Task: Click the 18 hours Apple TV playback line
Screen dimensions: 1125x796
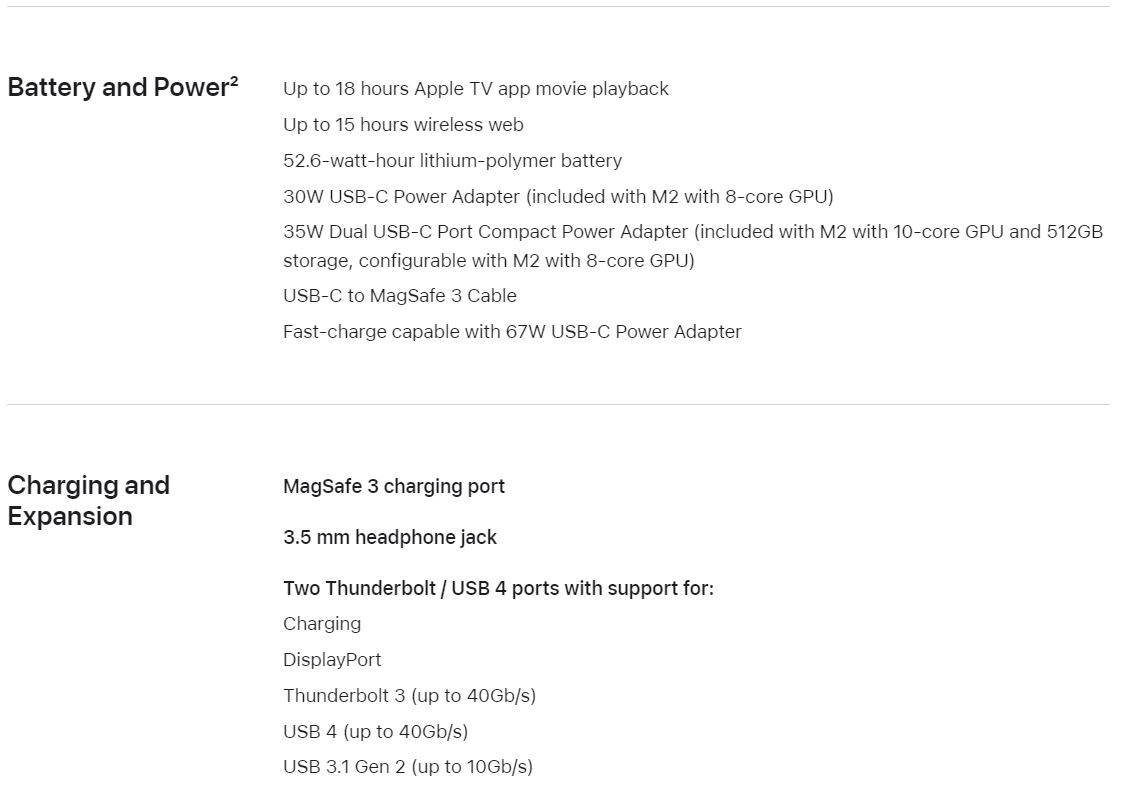Action: pos(476,89)
